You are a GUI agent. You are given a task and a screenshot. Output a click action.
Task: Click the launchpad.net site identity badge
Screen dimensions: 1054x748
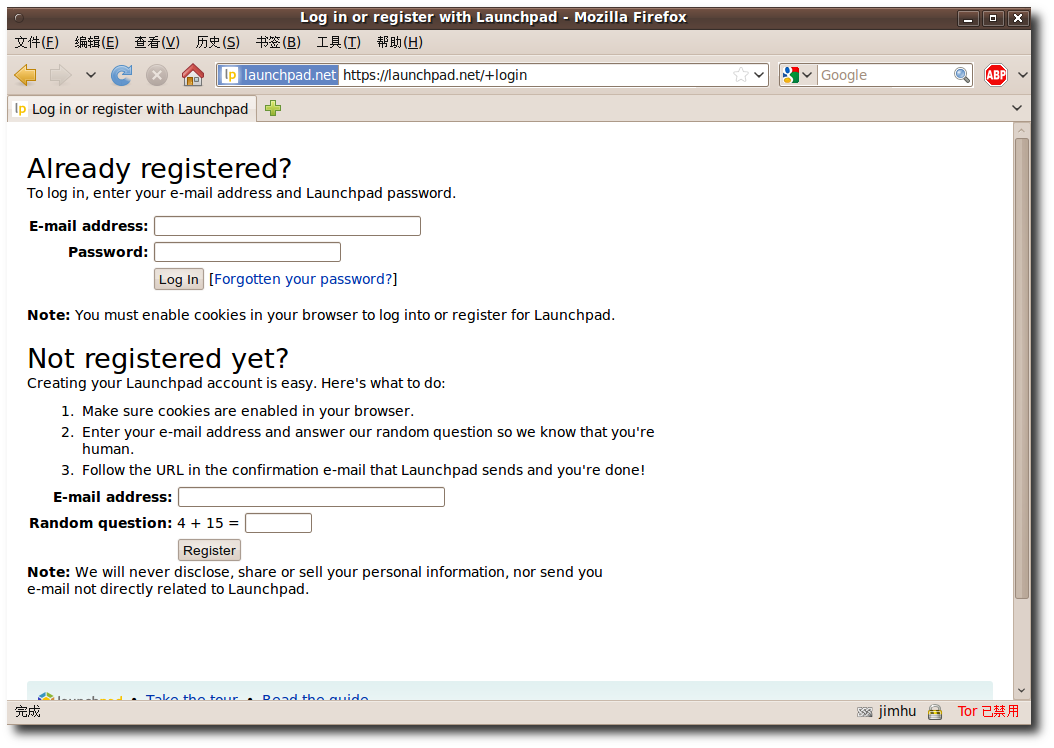click(279, 75)
